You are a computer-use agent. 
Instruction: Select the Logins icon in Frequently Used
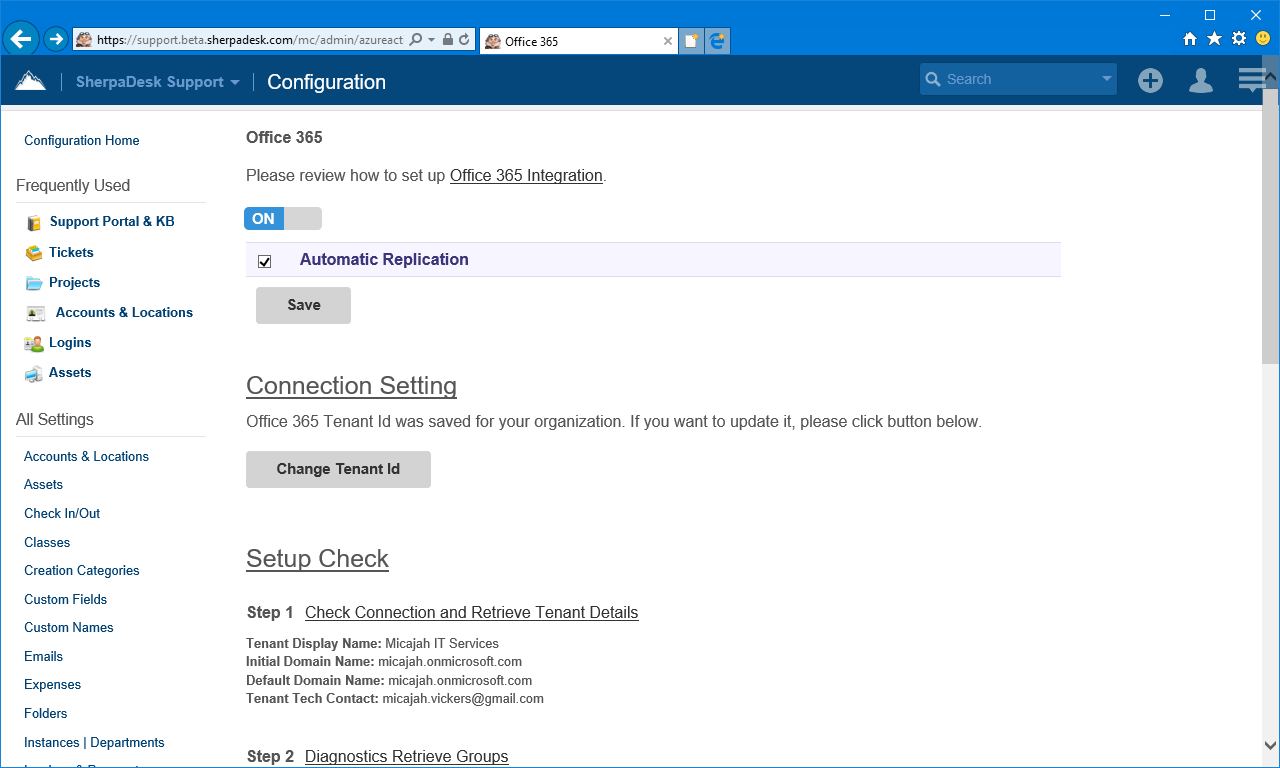click(x=33, y=342)
